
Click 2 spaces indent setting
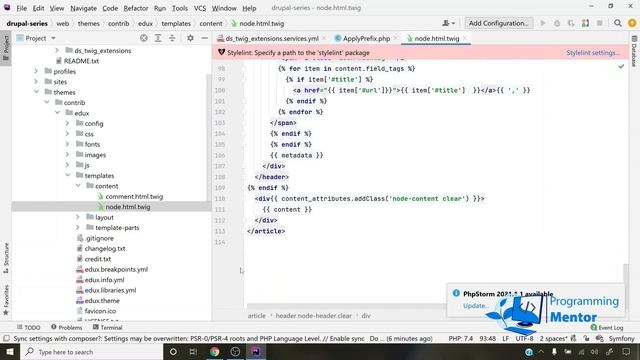pyautogui.click(x=553, y=338)
